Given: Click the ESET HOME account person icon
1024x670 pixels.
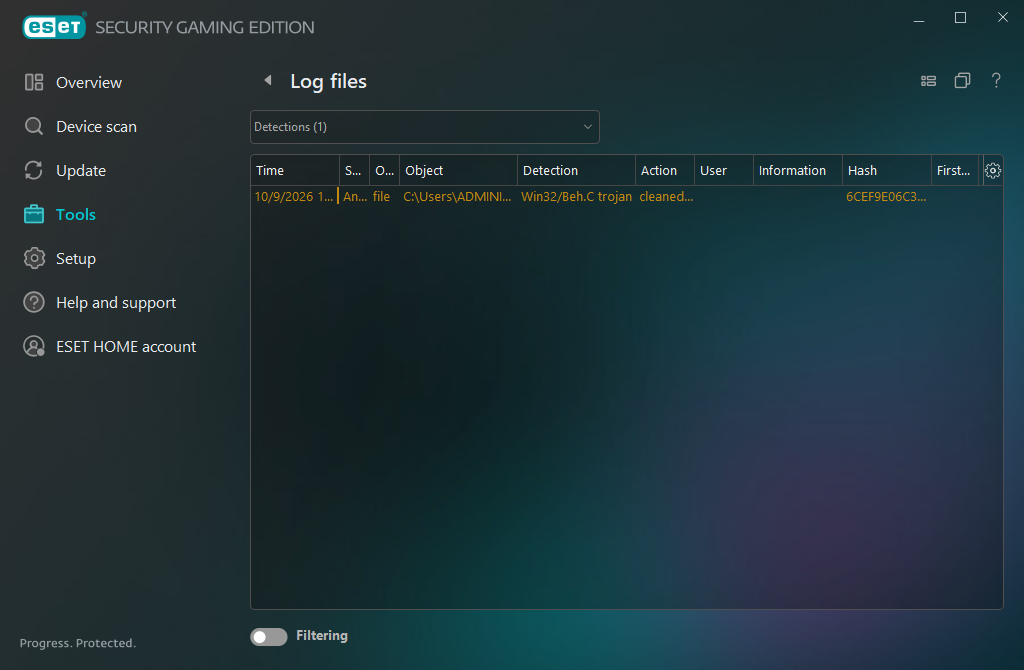Looking at the screenshot, I should 34,346.
